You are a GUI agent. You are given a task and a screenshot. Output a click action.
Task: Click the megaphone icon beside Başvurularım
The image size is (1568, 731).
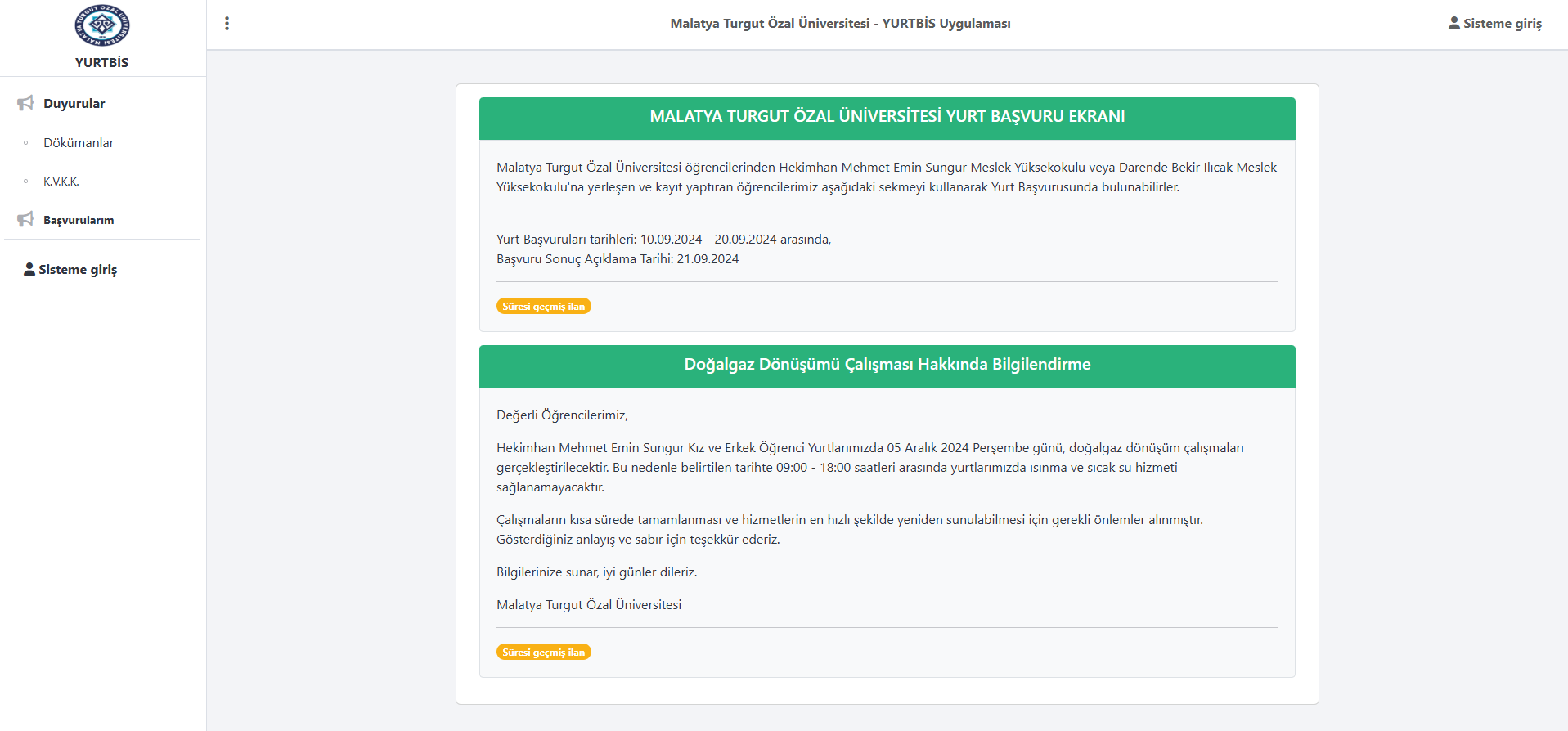(25, 219)
